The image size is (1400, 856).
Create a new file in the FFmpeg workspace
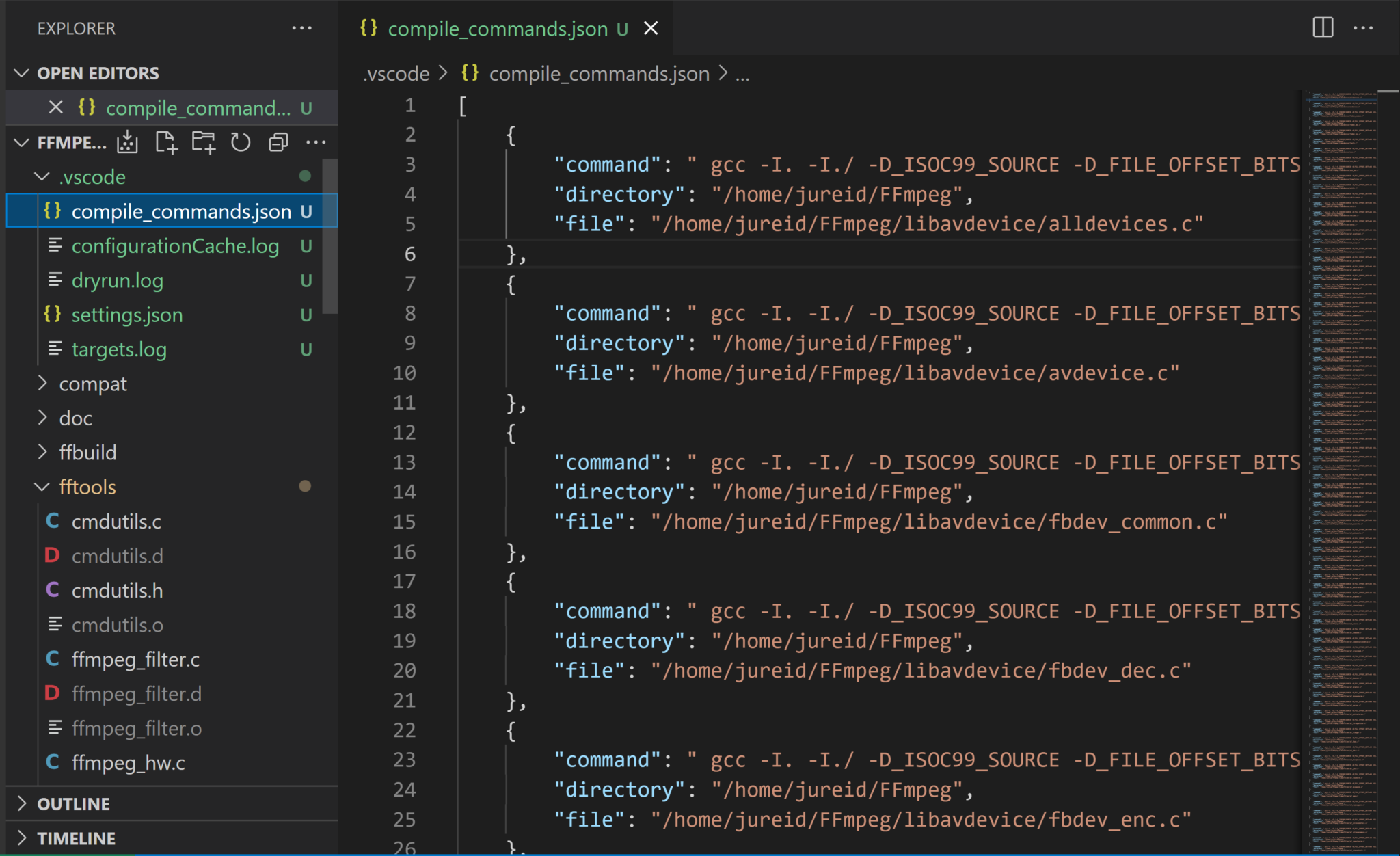tap(166, 142)
